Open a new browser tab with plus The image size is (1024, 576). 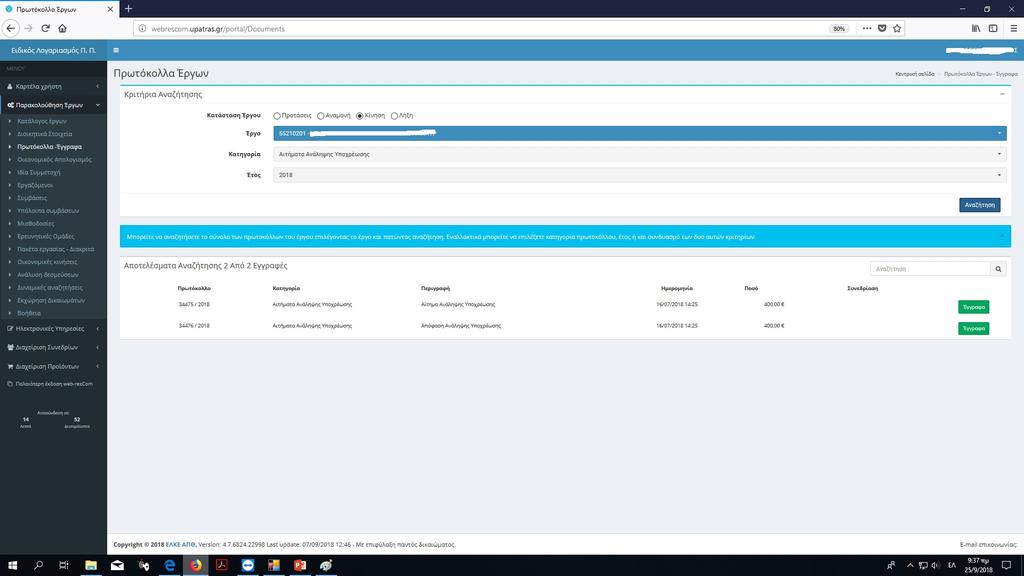point(129,8)
